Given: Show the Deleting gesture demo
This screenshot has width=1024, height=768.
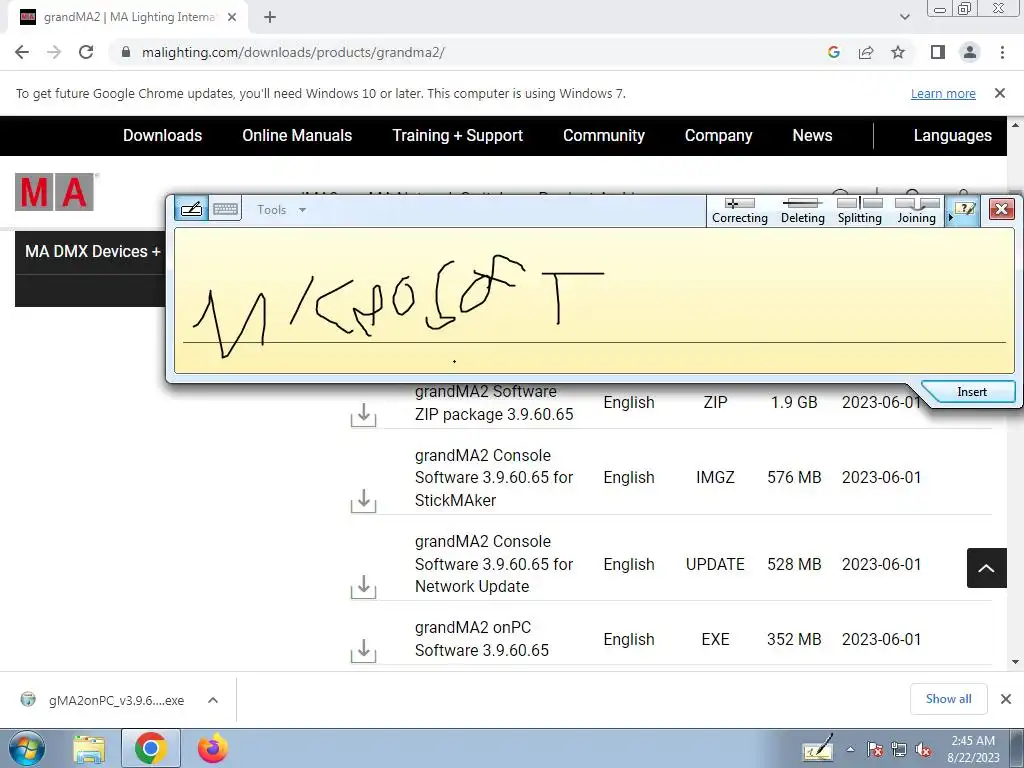Looking at the screenshot, I should coord(803,211).
